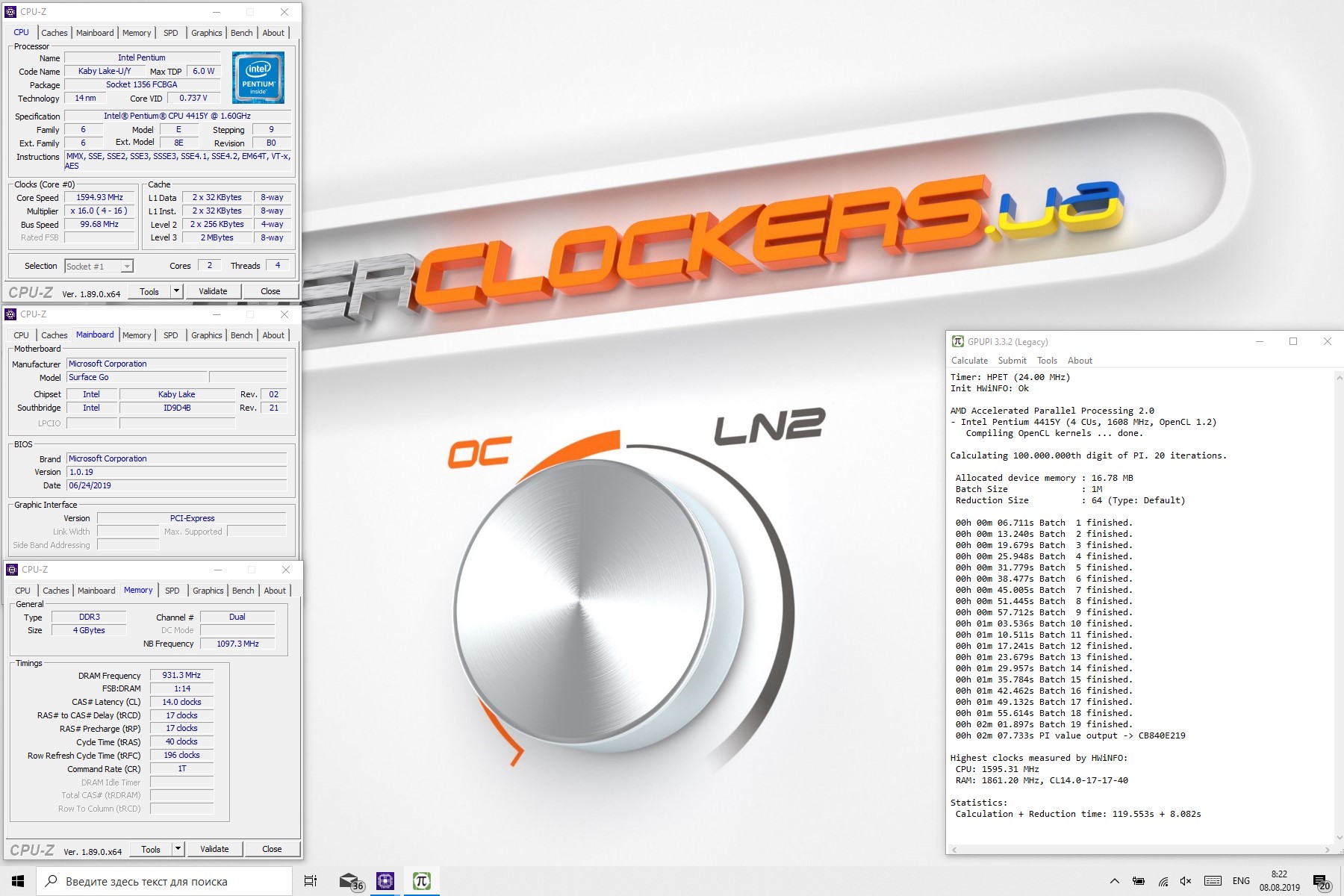
Task: Click Core Speed value 1594.93 MHz
Action: (x=100, y=198)
